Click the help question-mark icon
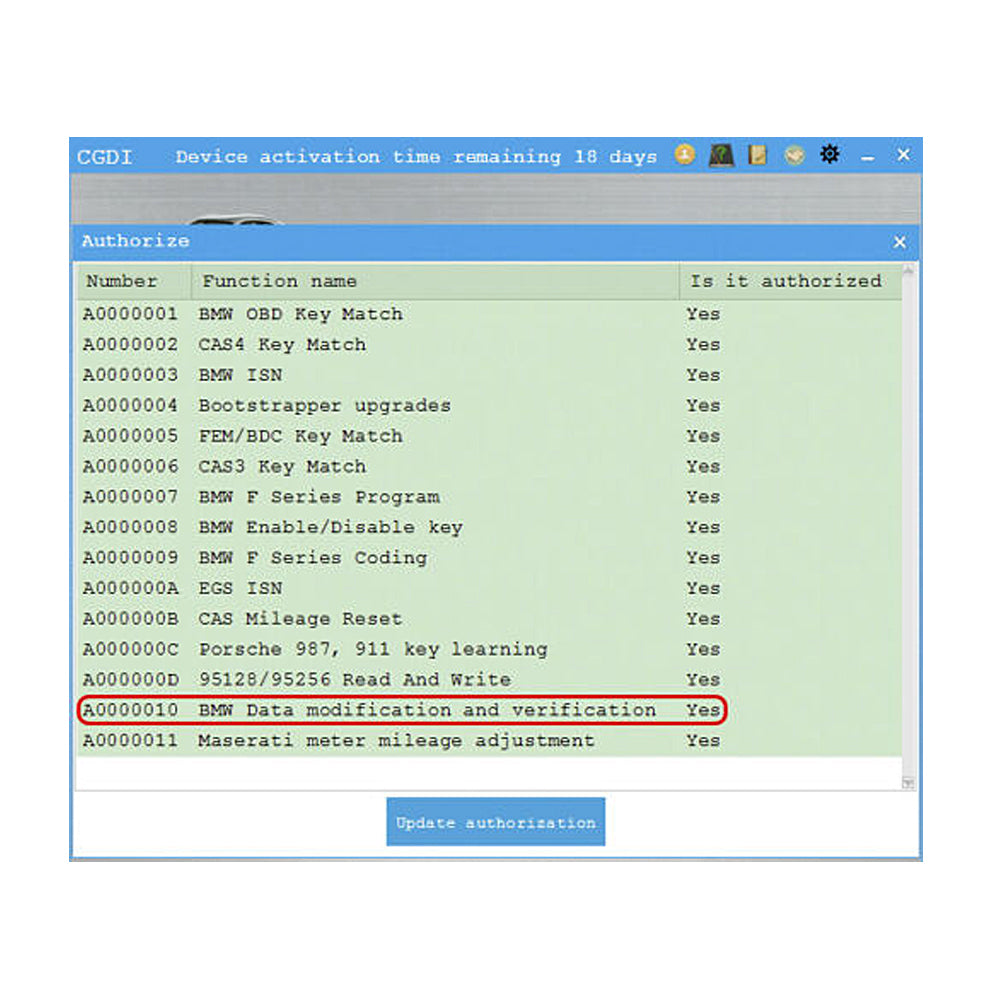1000x1000 pixels. (720, 155)
